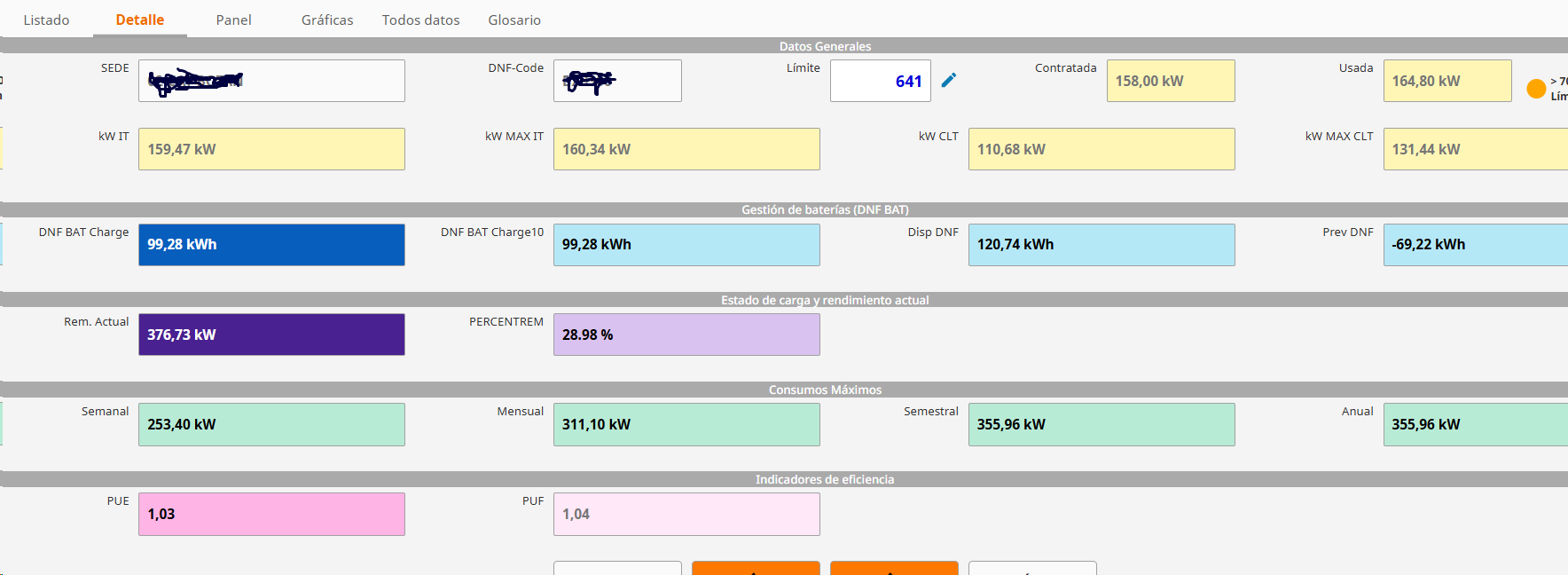Click the Disp DNF label
This screenshot has width=1568, height=575.
(933, 232)
